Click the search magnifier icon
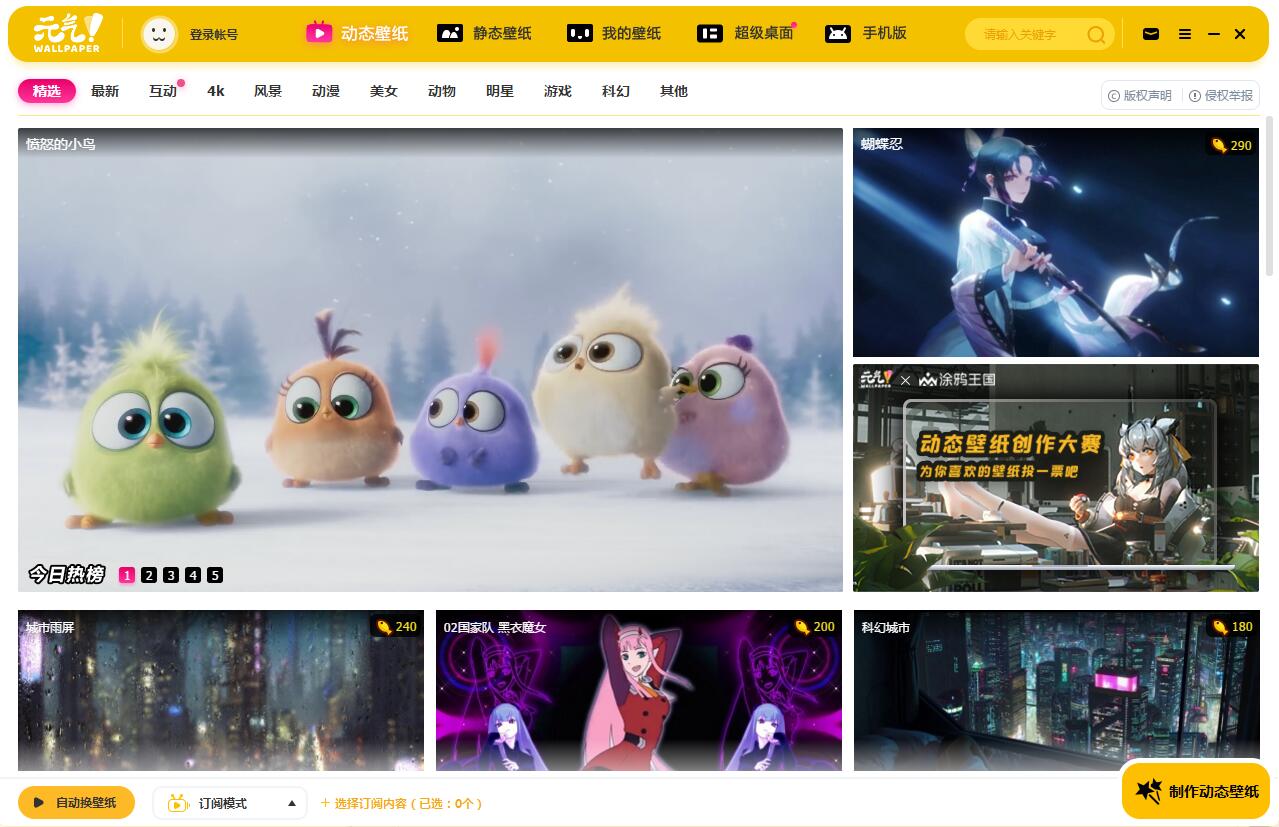Image resolution: width=1279 pixels, height=827 pixels. [1096, 35]
